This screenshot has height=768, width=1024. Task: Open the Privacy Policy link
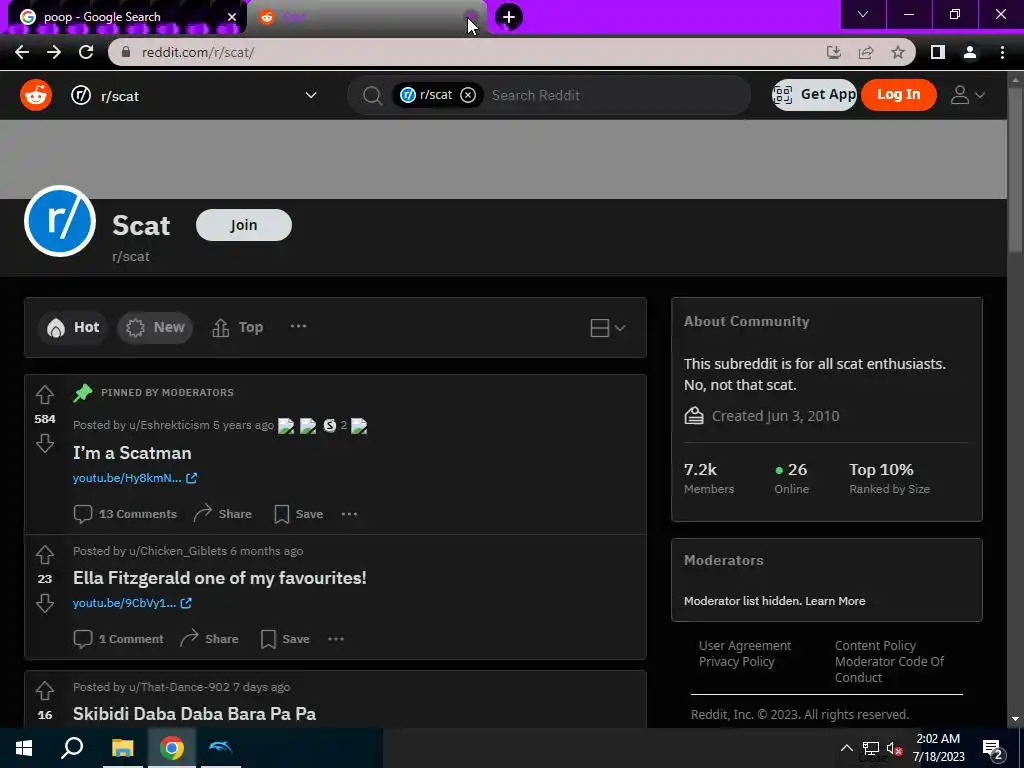[x=736, y=662]
